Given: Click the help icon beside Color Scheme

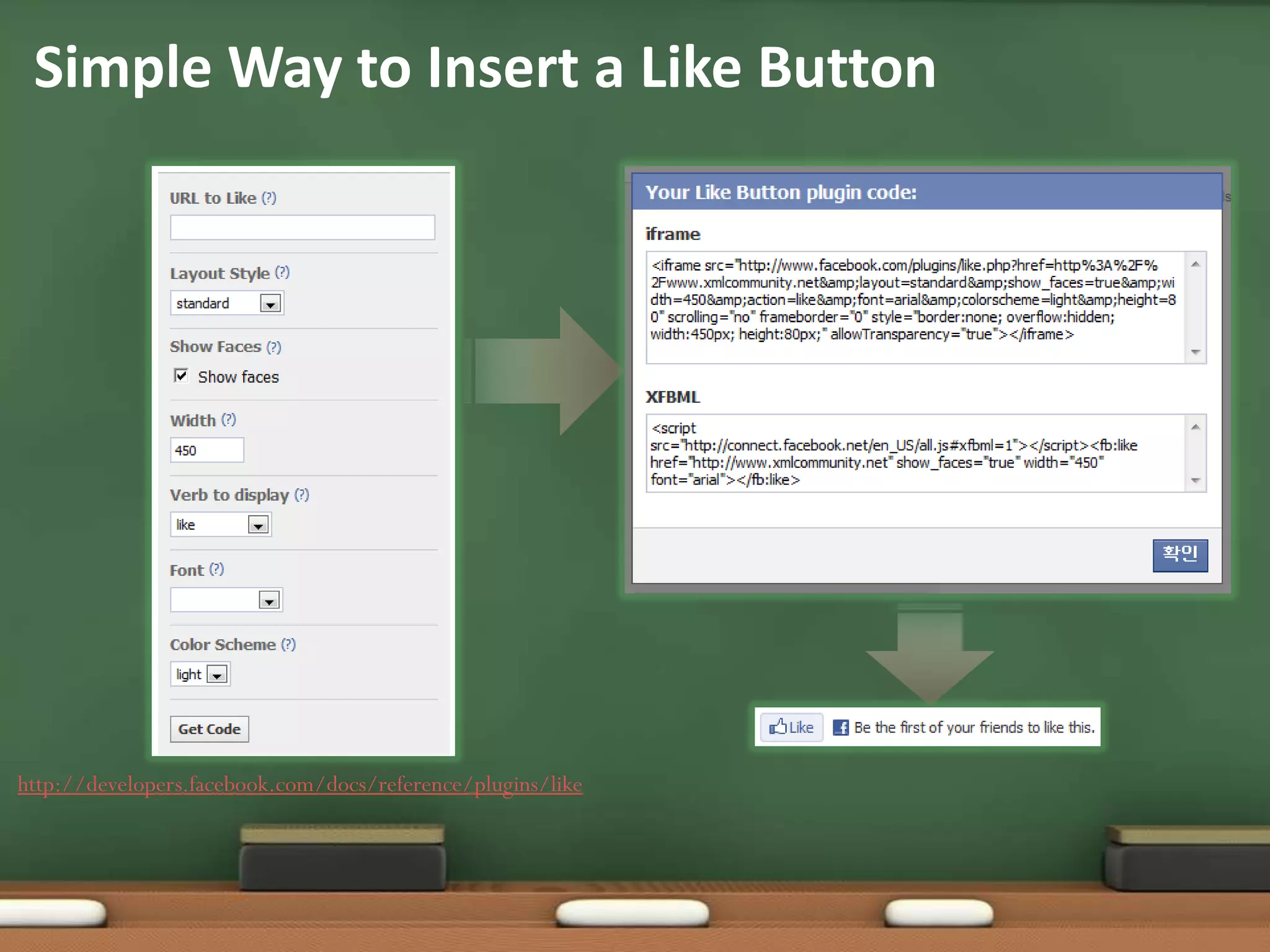Looking at the screenshot, I should (288, 644).
